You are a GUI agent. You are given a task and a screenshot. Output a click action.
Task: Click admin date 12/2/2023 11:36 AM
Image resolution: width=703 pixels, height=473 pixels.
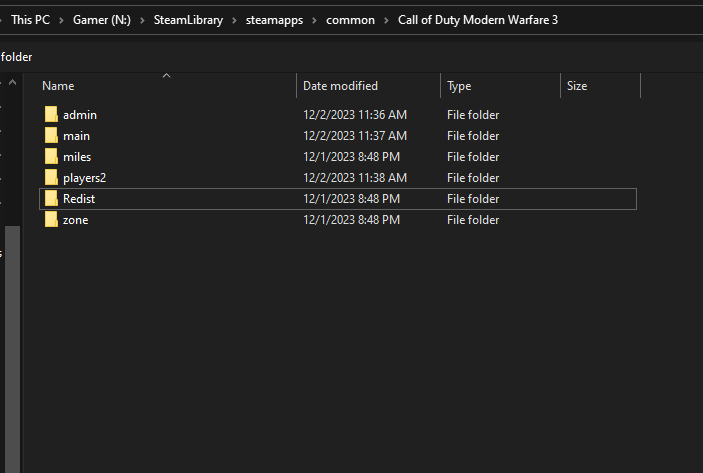click(355, 115)
